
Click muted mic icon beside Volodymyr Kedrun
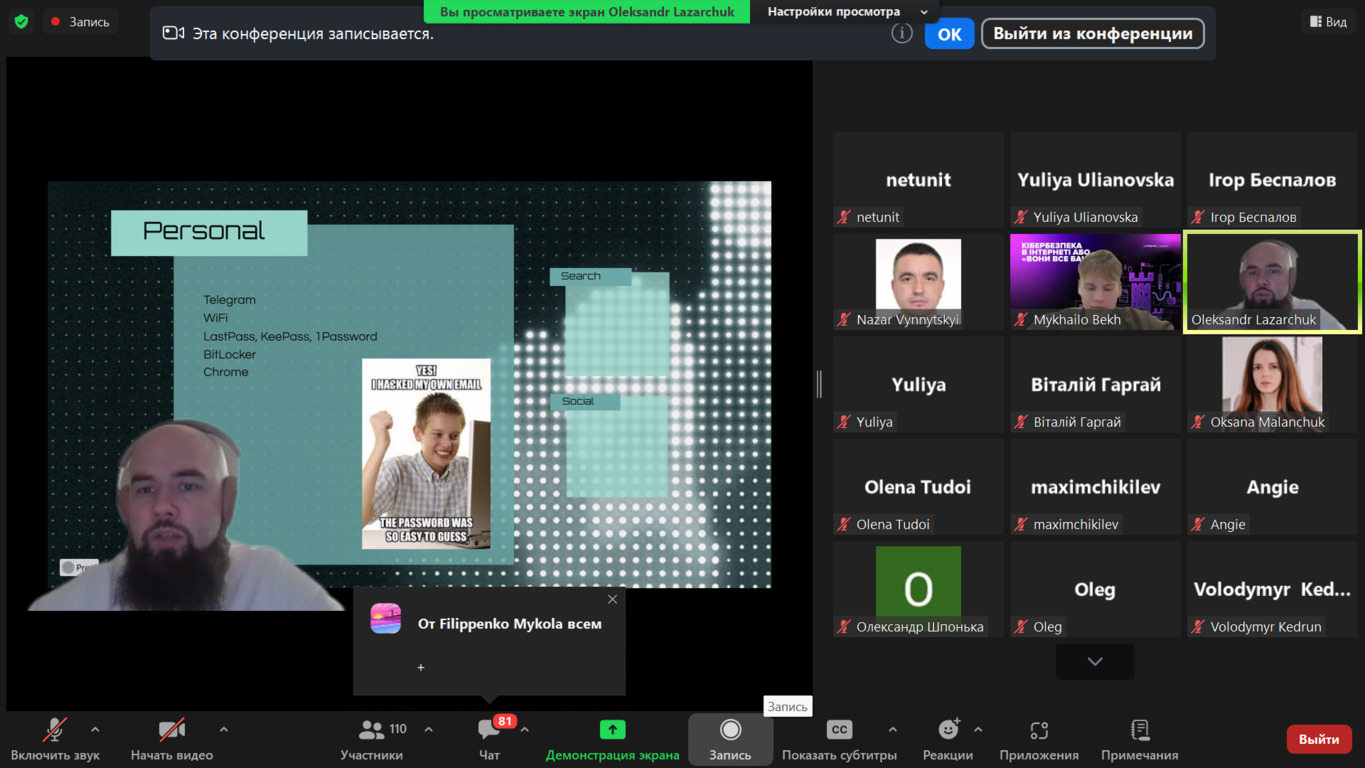[1198, 627]
